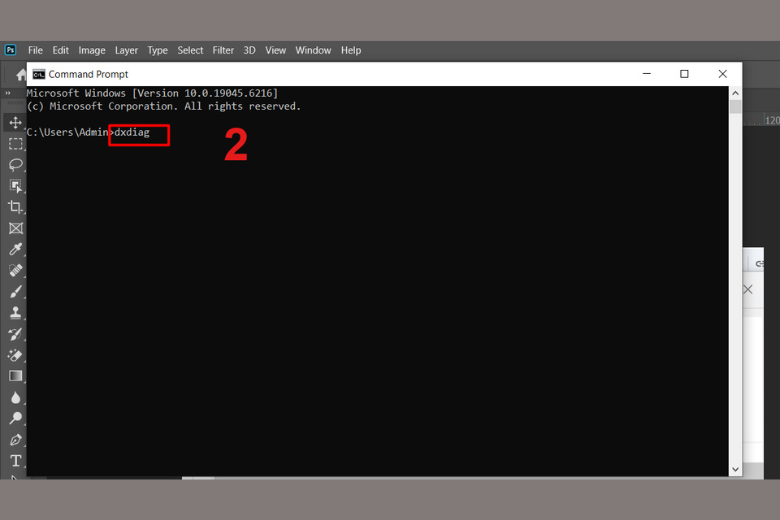Select the Eyedropper tool
780x520 pixels.
click(15, 249)
